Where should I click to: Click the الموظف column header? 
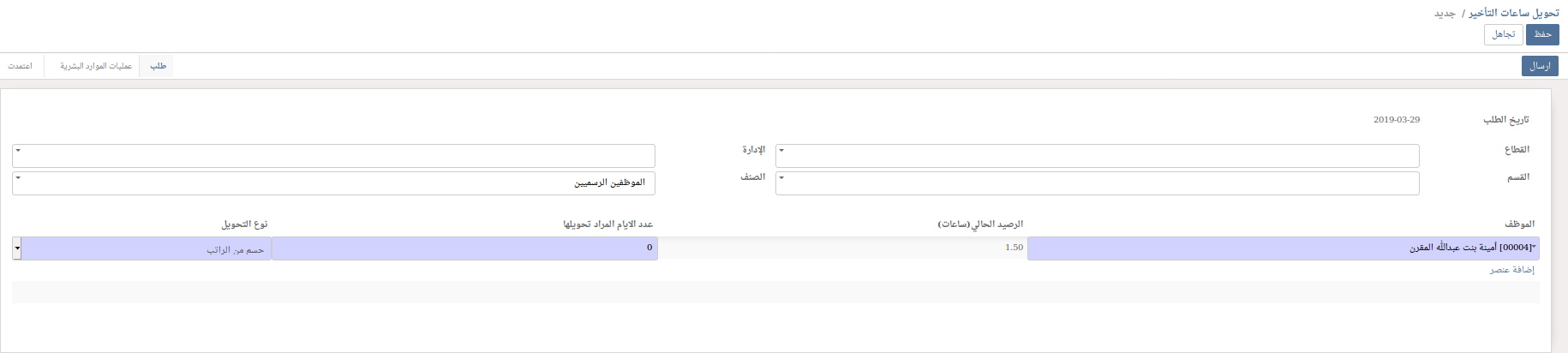1519,224
